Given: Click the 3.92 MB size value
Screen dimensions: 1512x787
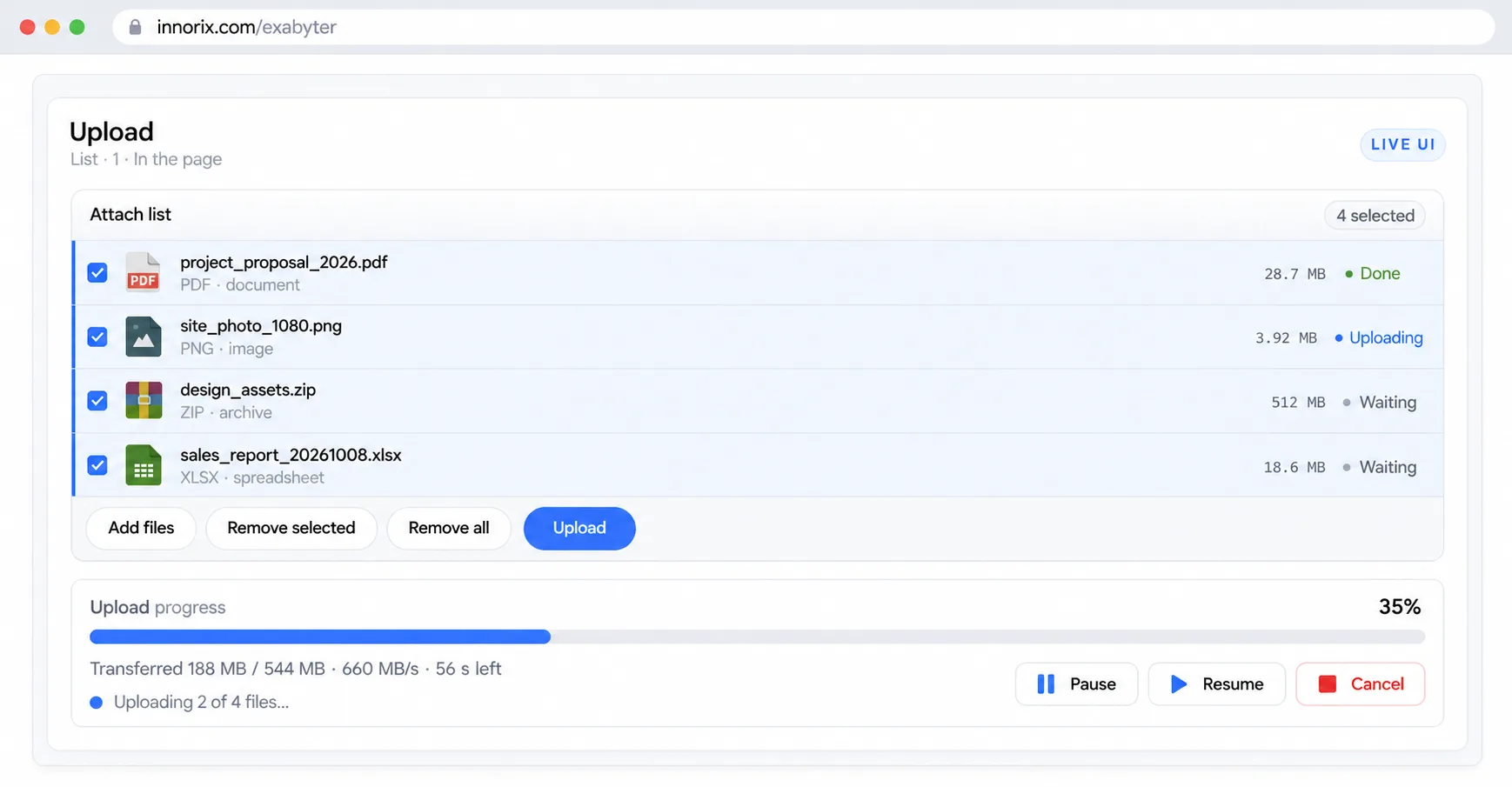Looking at the screenshot, I should coord(1286,338).
